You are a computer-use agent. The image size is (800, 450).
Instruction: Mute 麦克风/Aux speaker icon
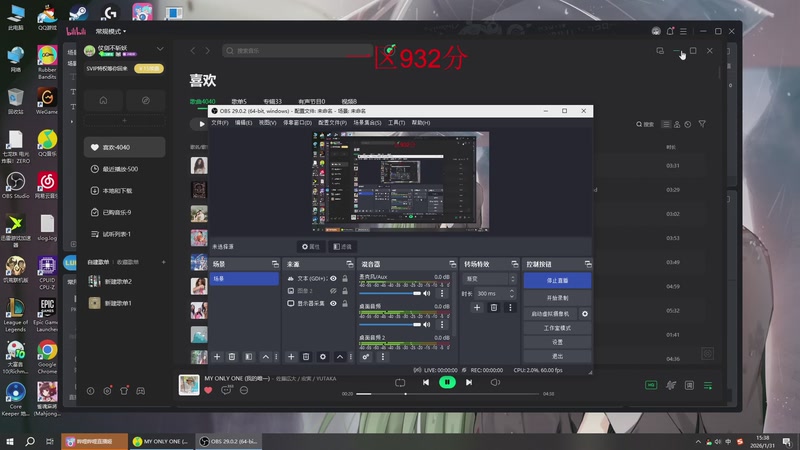point(427,293)
